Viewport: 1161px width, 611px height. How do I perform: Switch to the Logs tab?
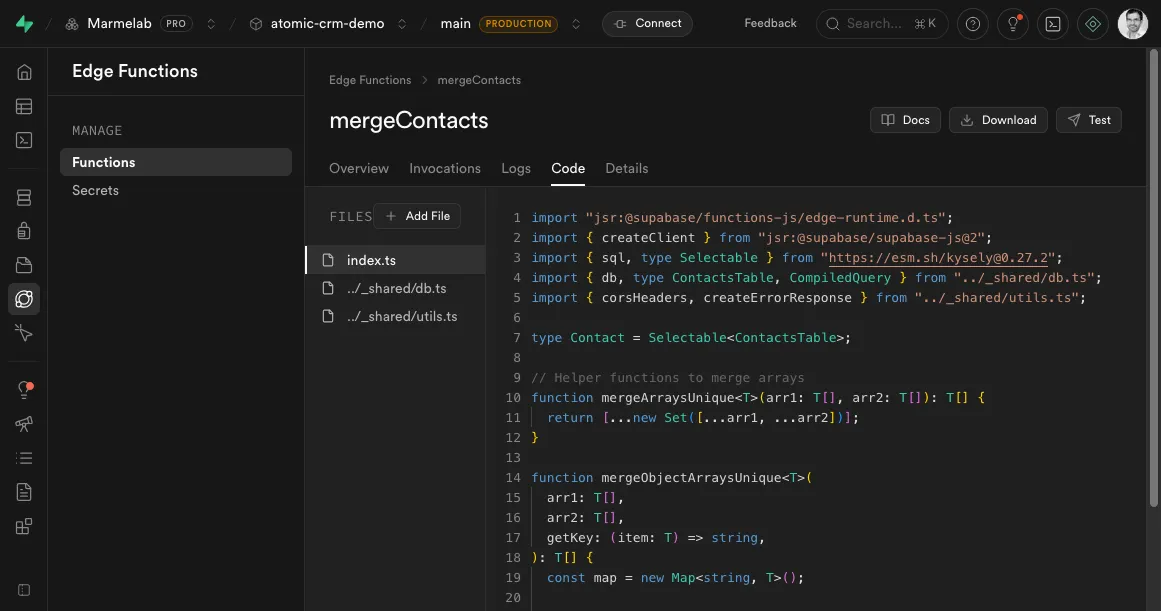tap(516, 168)
